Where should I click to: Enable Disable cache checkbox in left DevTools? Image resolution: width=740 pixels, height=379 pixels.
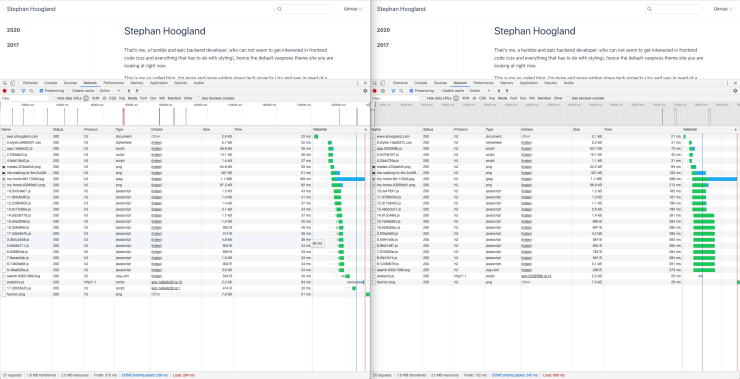coord(69,91)
